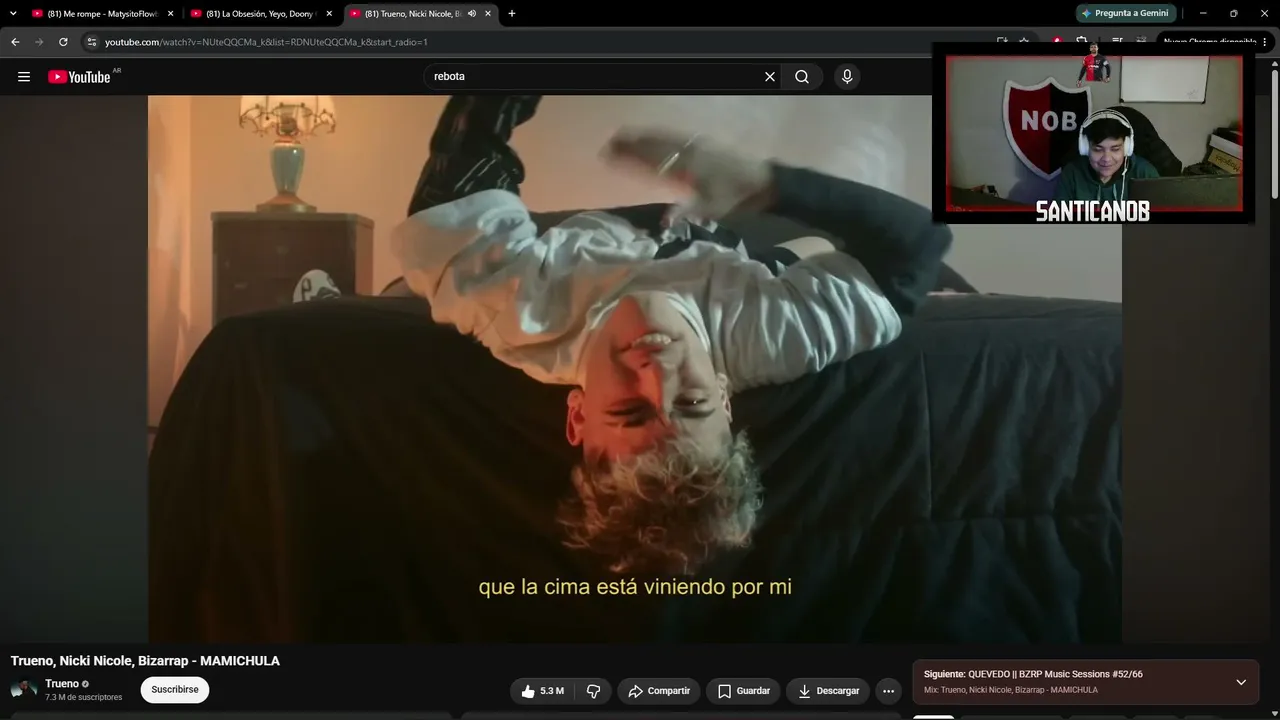Image resolution: width=1280 pixels, height=720 pixels.
Task: Click the Compartir share button
Action: click(x=659, y=691)
